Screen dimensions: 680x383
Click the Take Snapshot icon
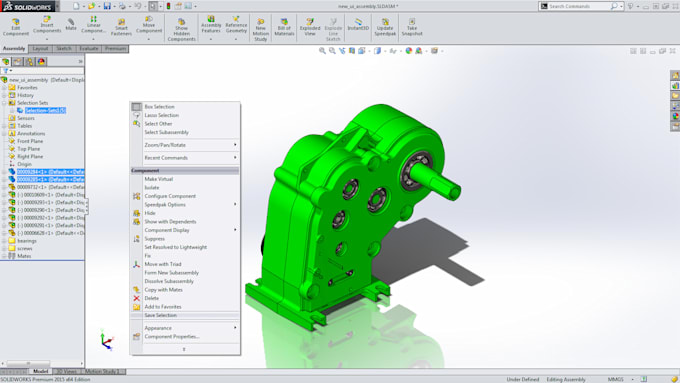coord(412,27)
